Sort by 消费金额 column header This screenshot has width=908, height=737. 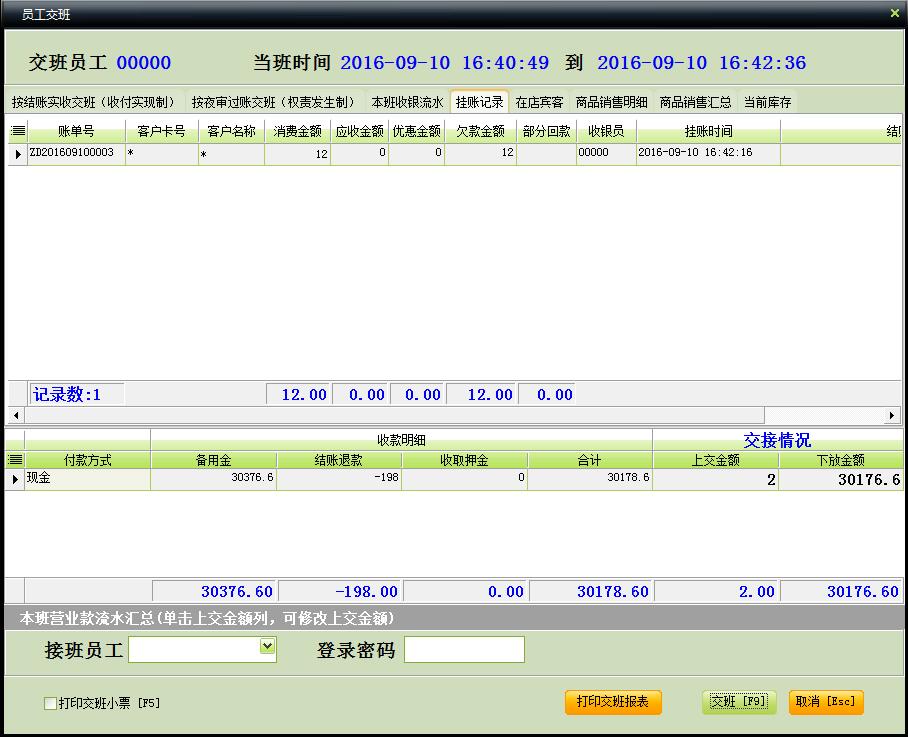[298, 131]
